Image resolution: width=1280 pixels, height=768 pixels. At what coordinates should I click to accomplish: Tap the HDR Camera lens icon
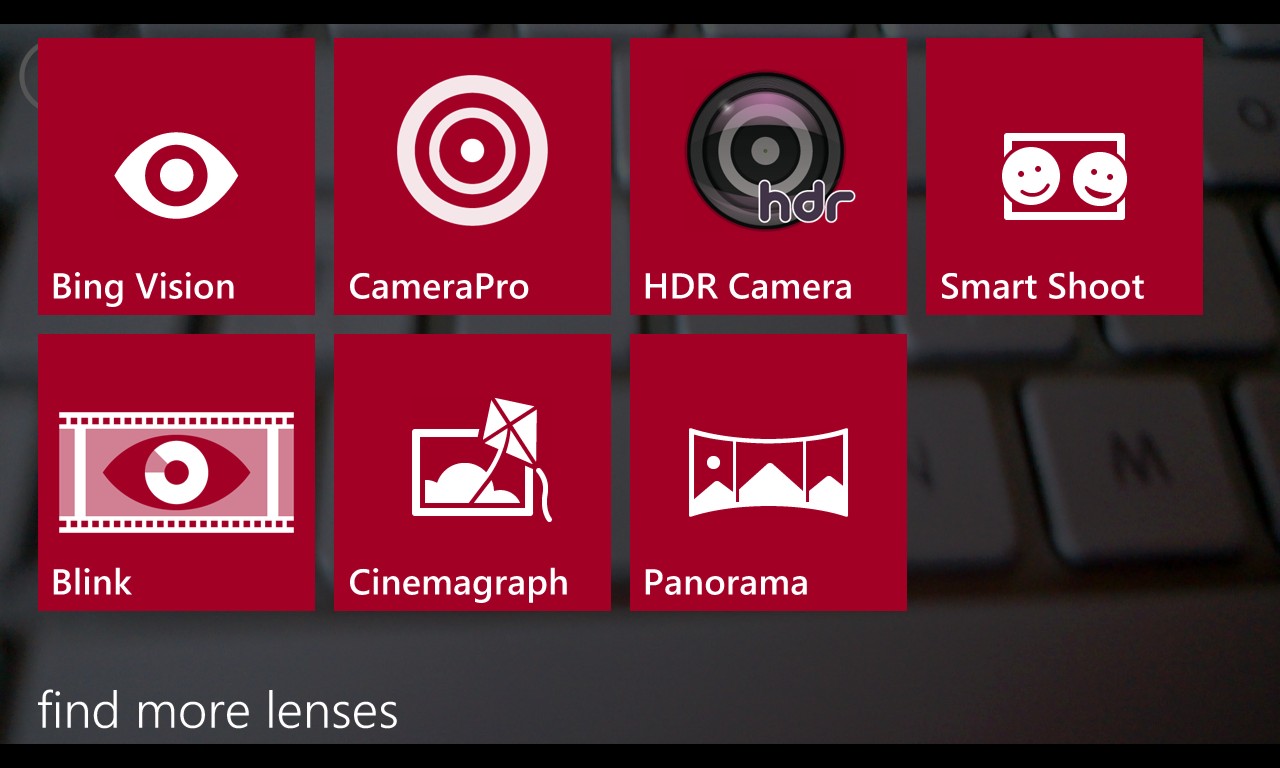coord(768,150)
